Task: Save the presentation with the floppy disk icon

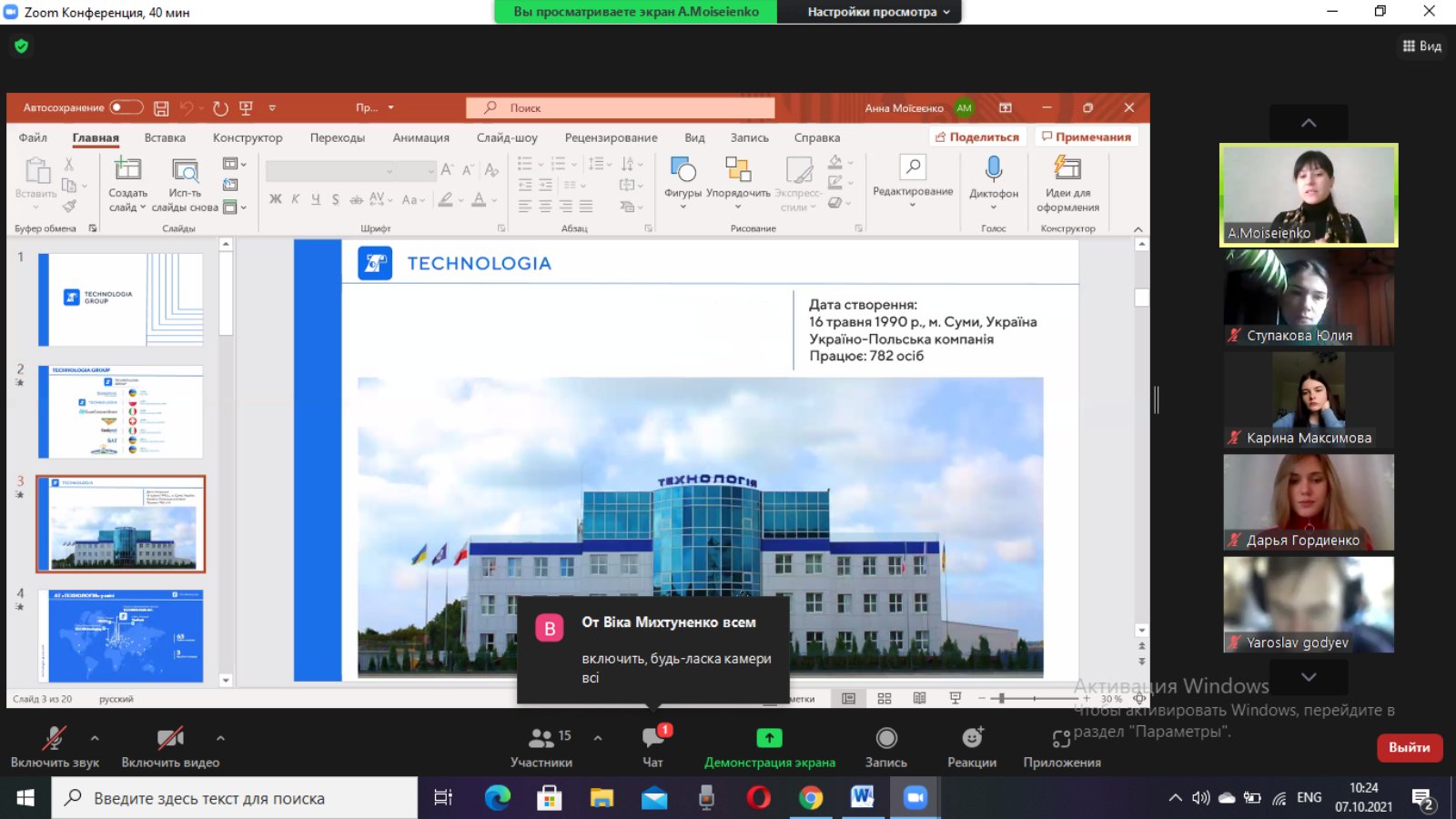Action: tap(161, 108)
